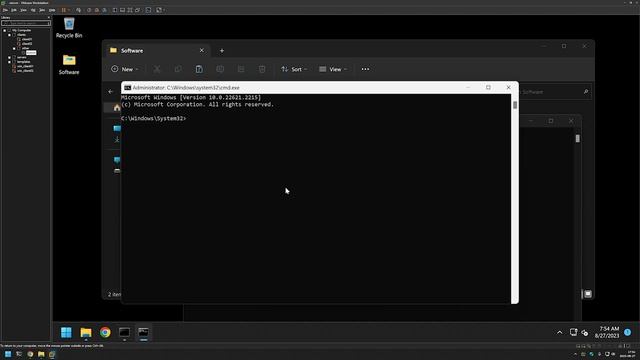Click the Copy icon in Explorer toolbar
Viewport: 640px width, 360px height.
point(178,69)
